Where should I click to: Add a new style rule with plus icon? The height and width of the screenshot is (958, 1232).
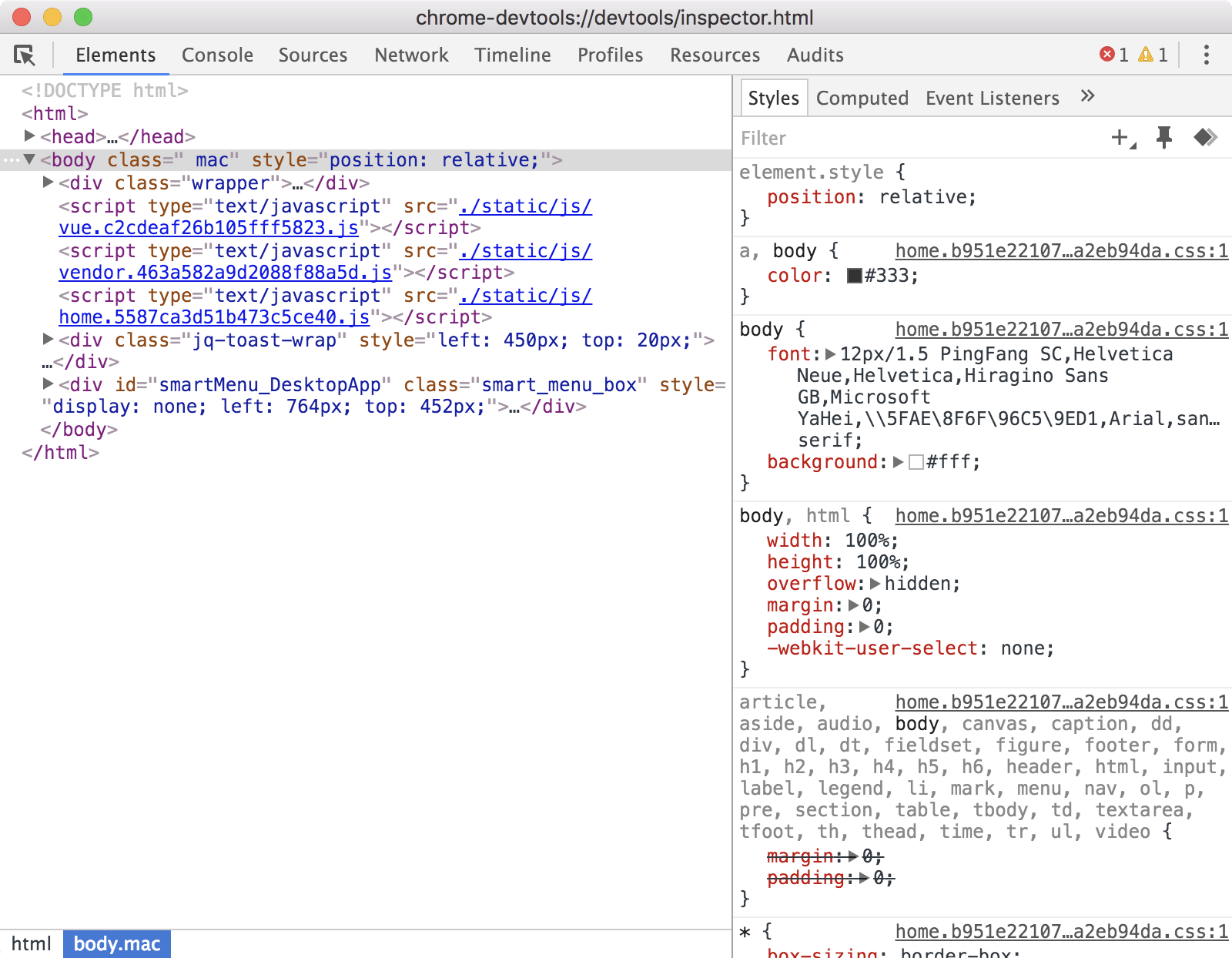click(x=1120, y=138)
